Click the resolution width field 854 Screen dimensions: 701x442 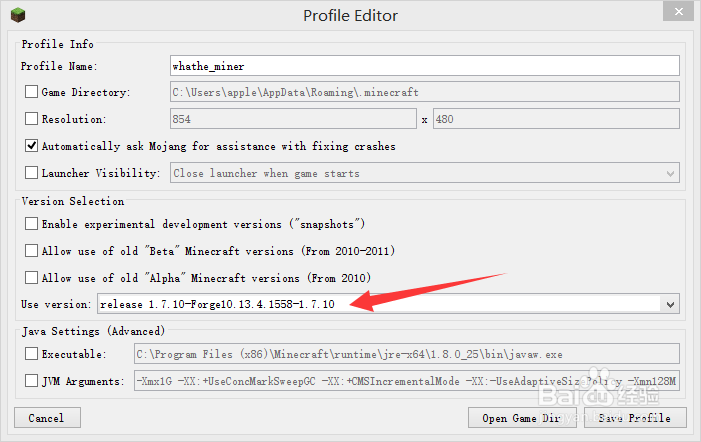[293, 119]
